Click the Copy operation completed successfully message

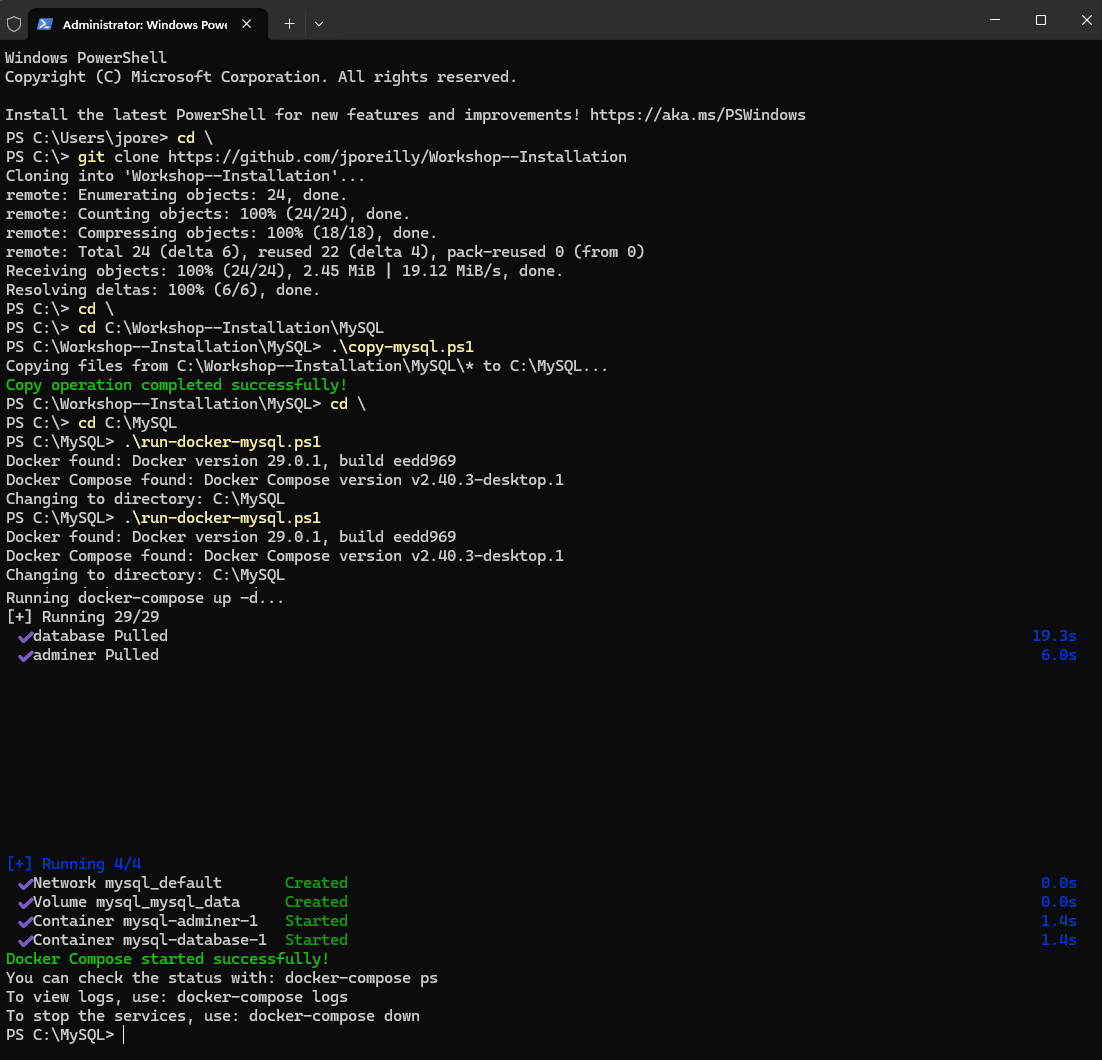[176, 385]
